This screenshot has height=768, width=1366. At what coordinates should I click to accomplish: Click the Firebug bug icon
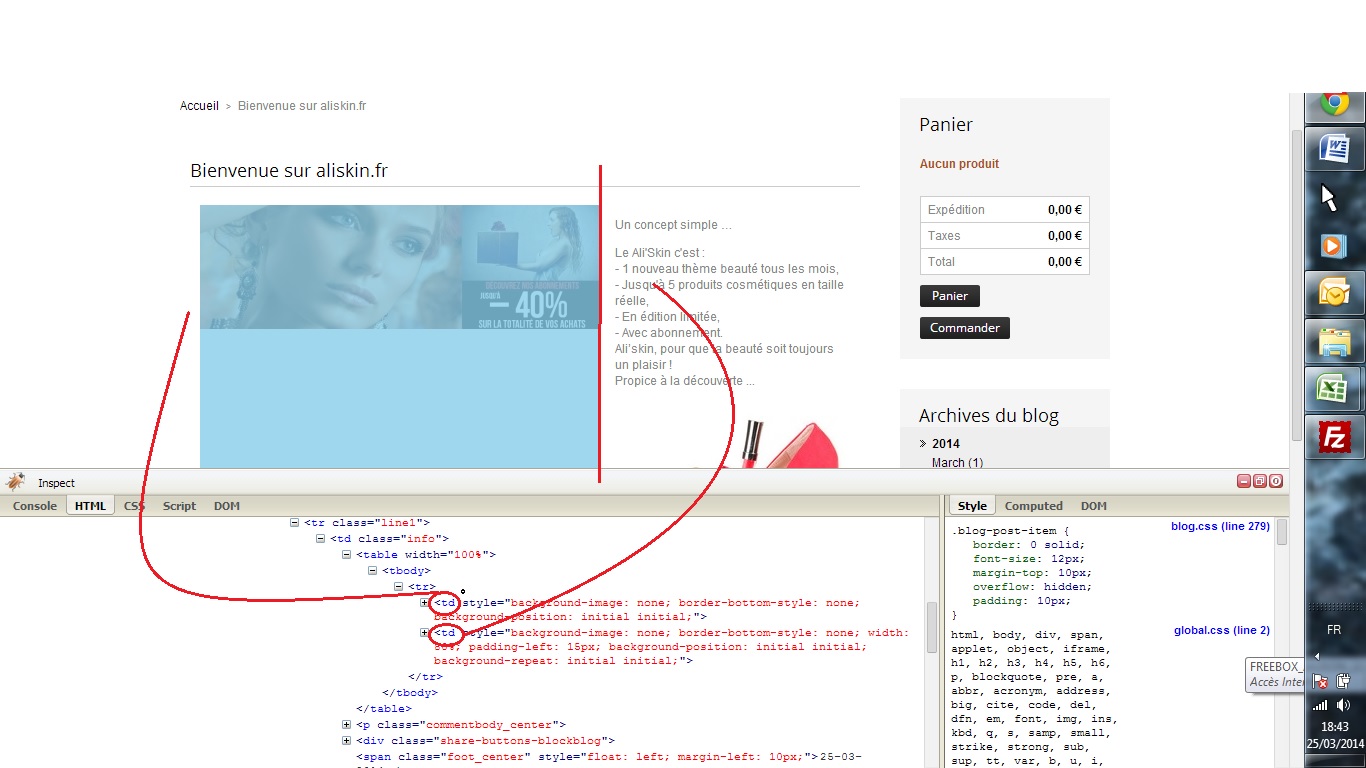coord(15,482)
